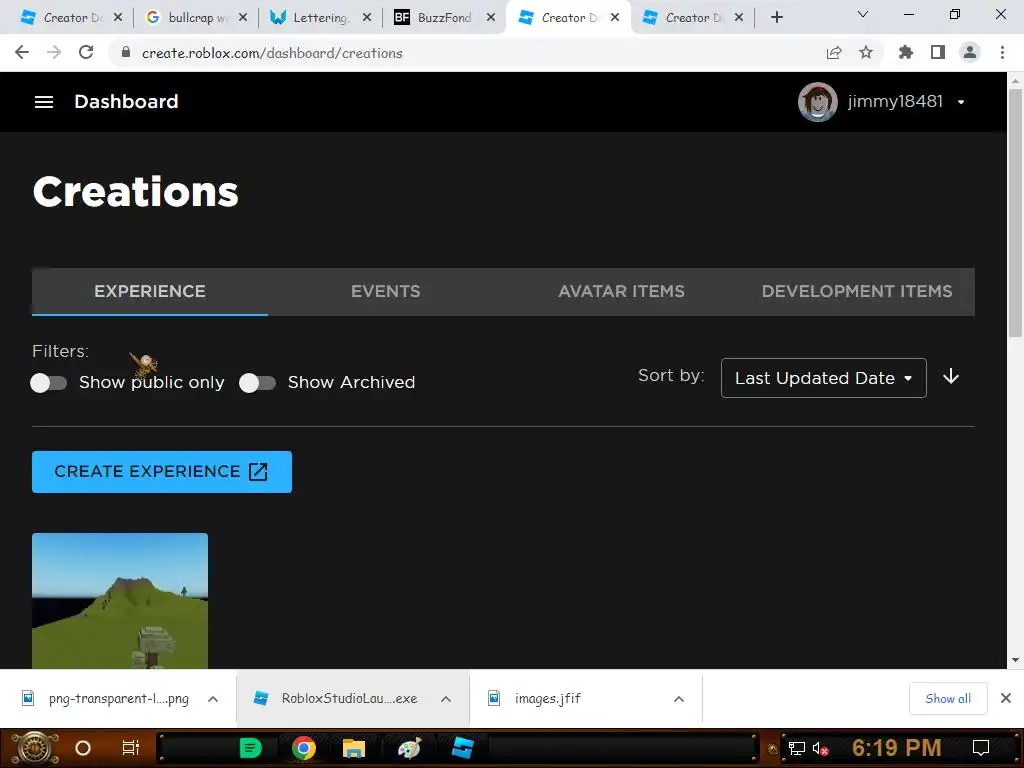Viewport: 1024px width, 768px height.
Task: Share this page using the share icon
Action: 834,53
